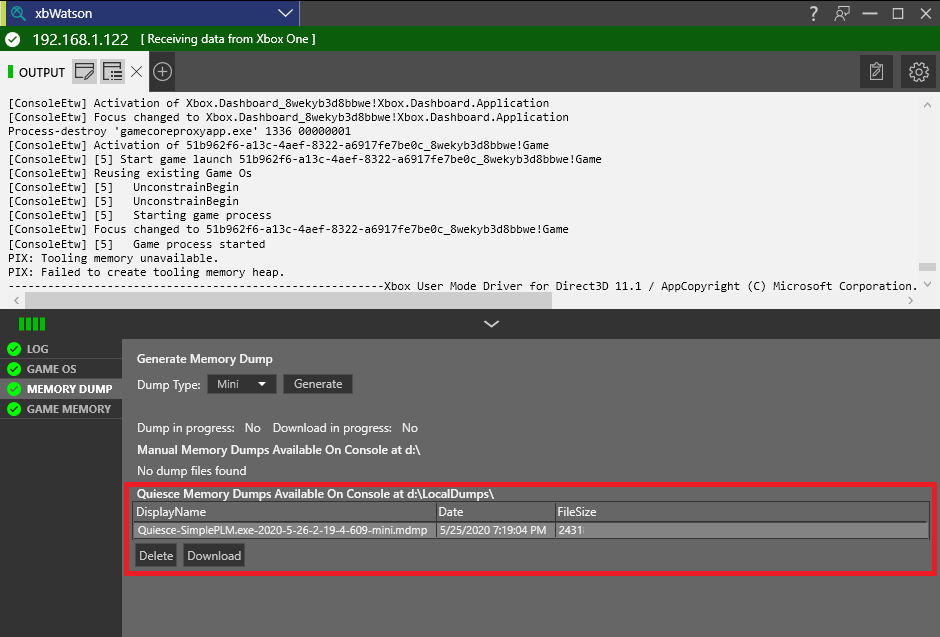The height and width of the screenshot is (637, 940).
Task: Click the Delete button
Action: (x=156, y=556)
